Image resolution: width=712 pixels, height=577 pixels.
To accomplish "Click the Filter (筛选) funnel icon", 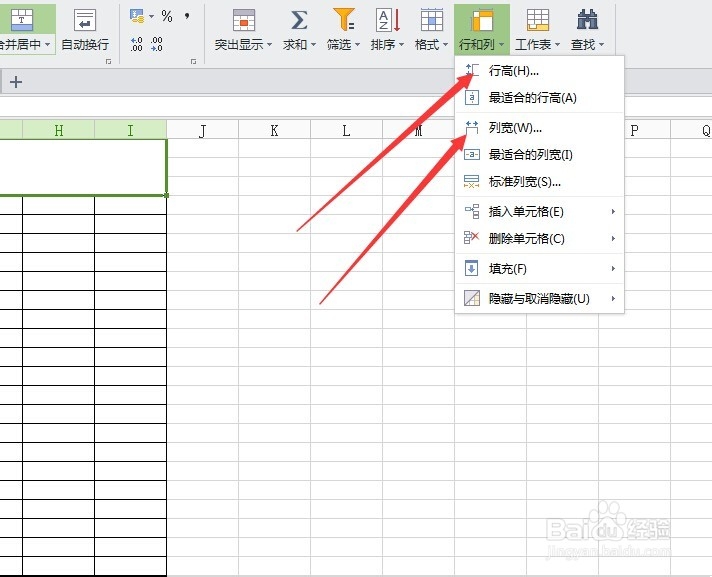I will point(344,19).
